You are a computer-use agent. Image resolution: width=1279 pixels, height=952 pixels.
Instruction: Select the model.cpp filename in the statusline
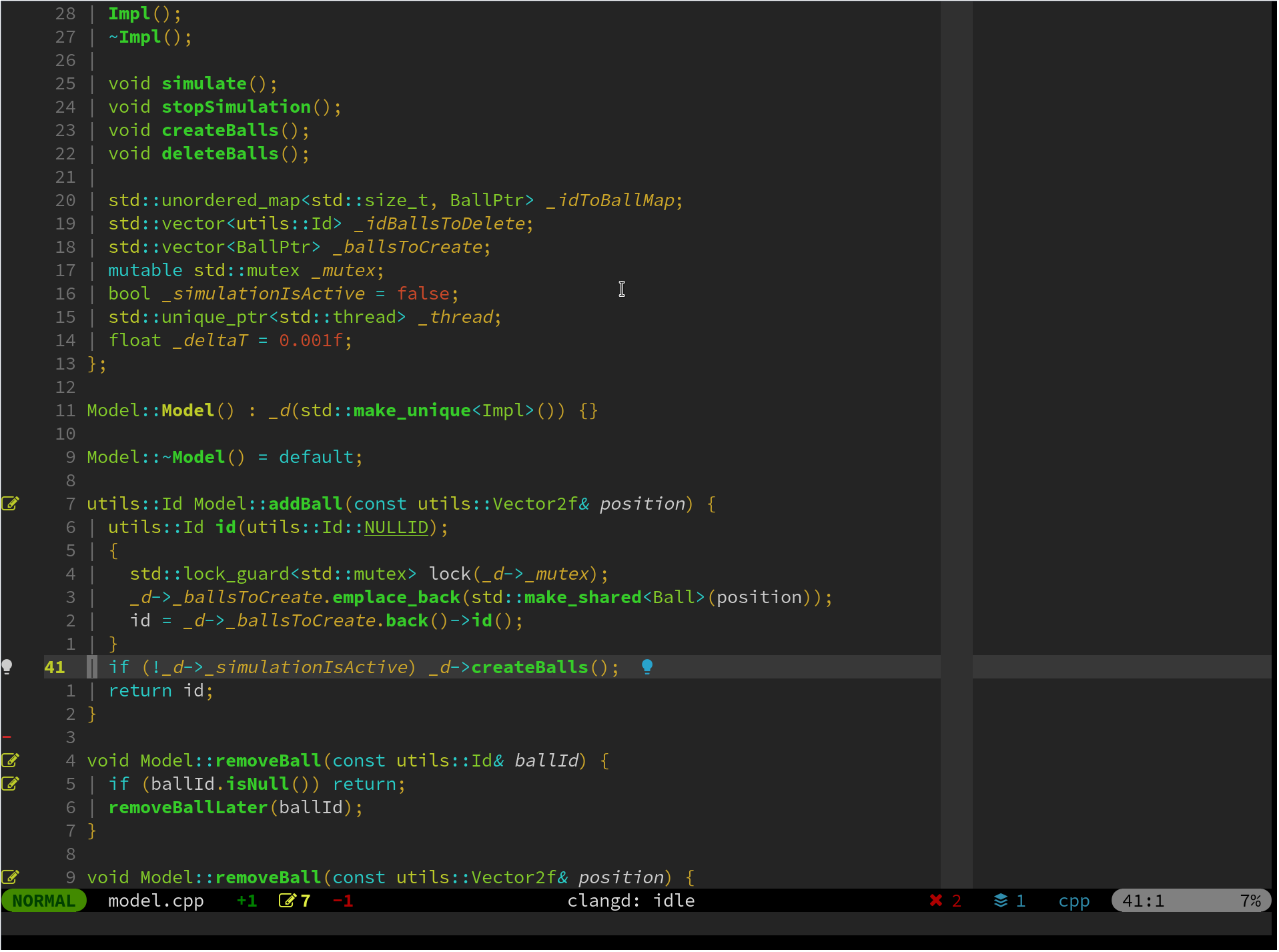coord(155,900)
